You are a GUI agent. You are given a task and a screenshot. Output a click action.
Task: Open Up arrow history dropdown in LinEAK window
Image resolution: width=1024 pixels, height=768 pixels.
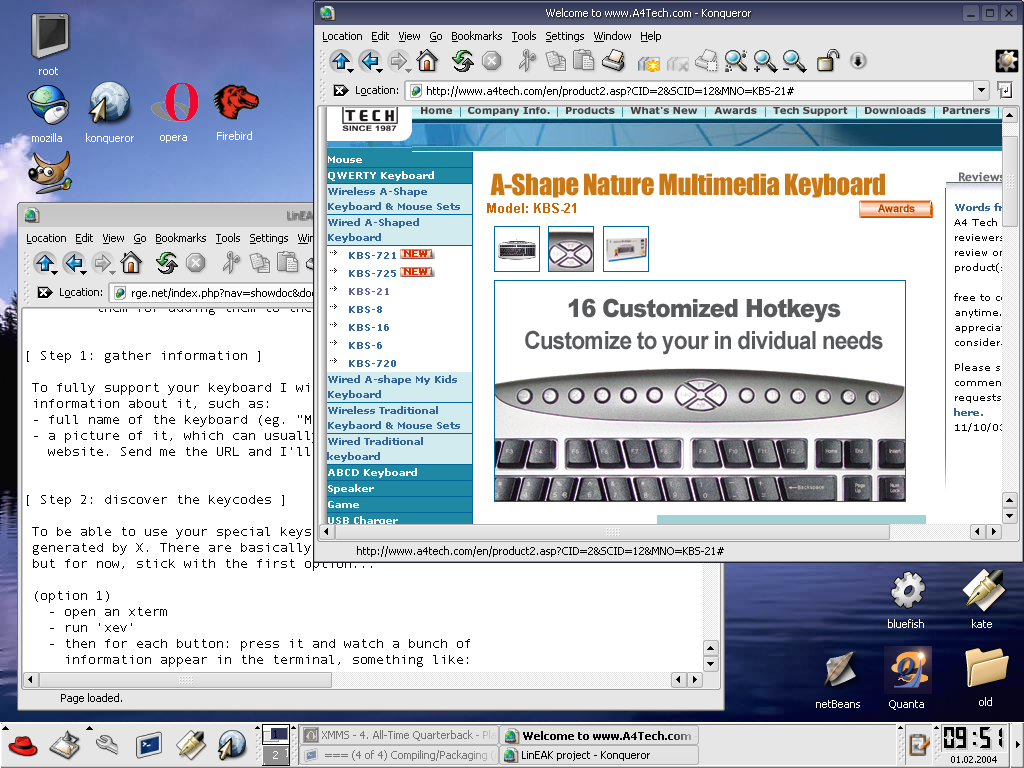point(55,271)
